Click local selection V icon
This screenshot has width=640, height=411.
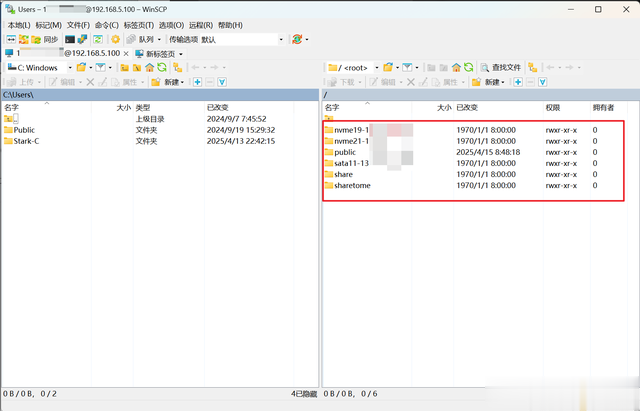[x=222, y=82]
